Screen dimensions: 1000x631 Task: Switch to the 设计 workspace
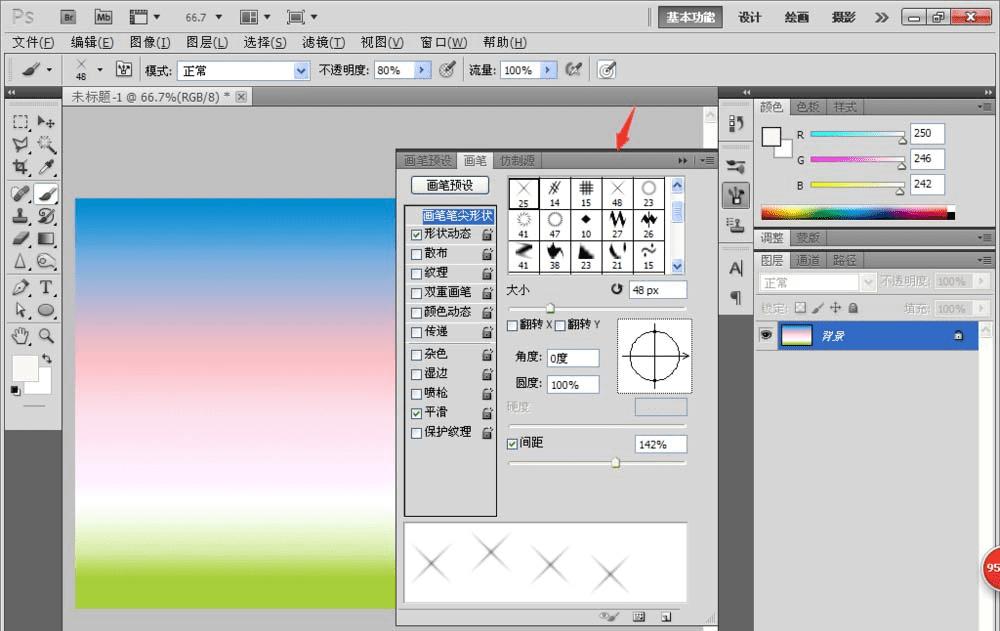point(749,17)
